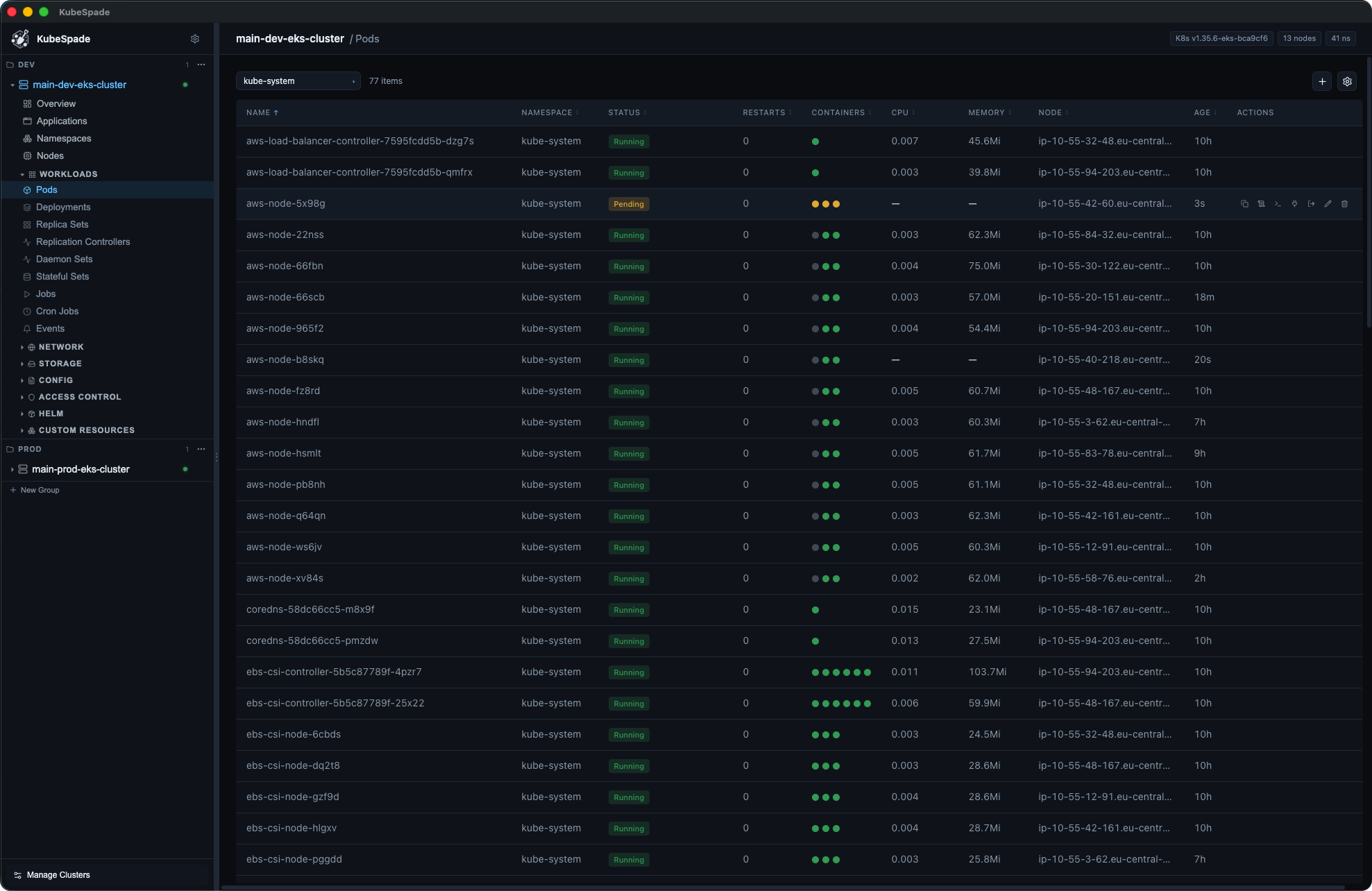The height and width of the screenshot is (891, 1372).
Task: Delete aws-node-5x98g with trash icon
Action: click(1344, 204)
